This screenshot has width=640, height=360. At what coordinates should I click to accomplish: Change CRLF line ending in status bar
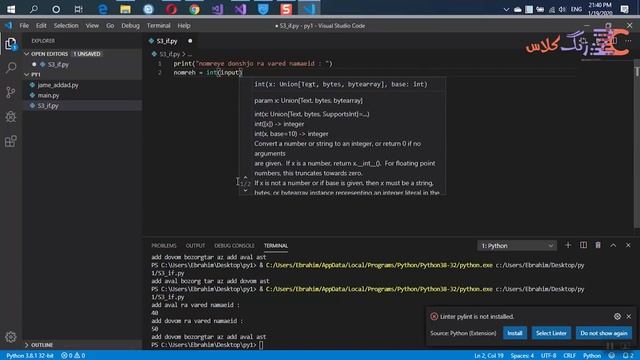569,356
